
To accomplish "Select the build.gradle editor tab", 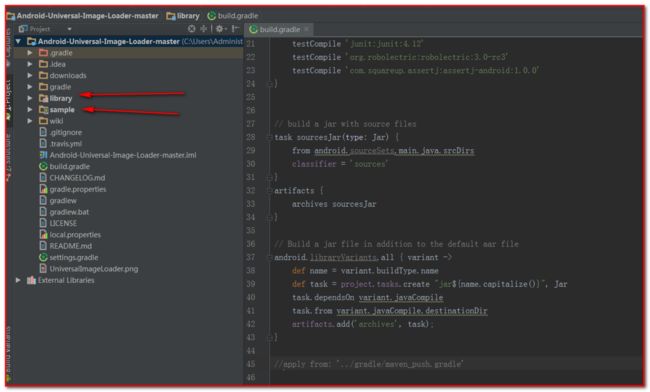I will (x=280, y=29).
